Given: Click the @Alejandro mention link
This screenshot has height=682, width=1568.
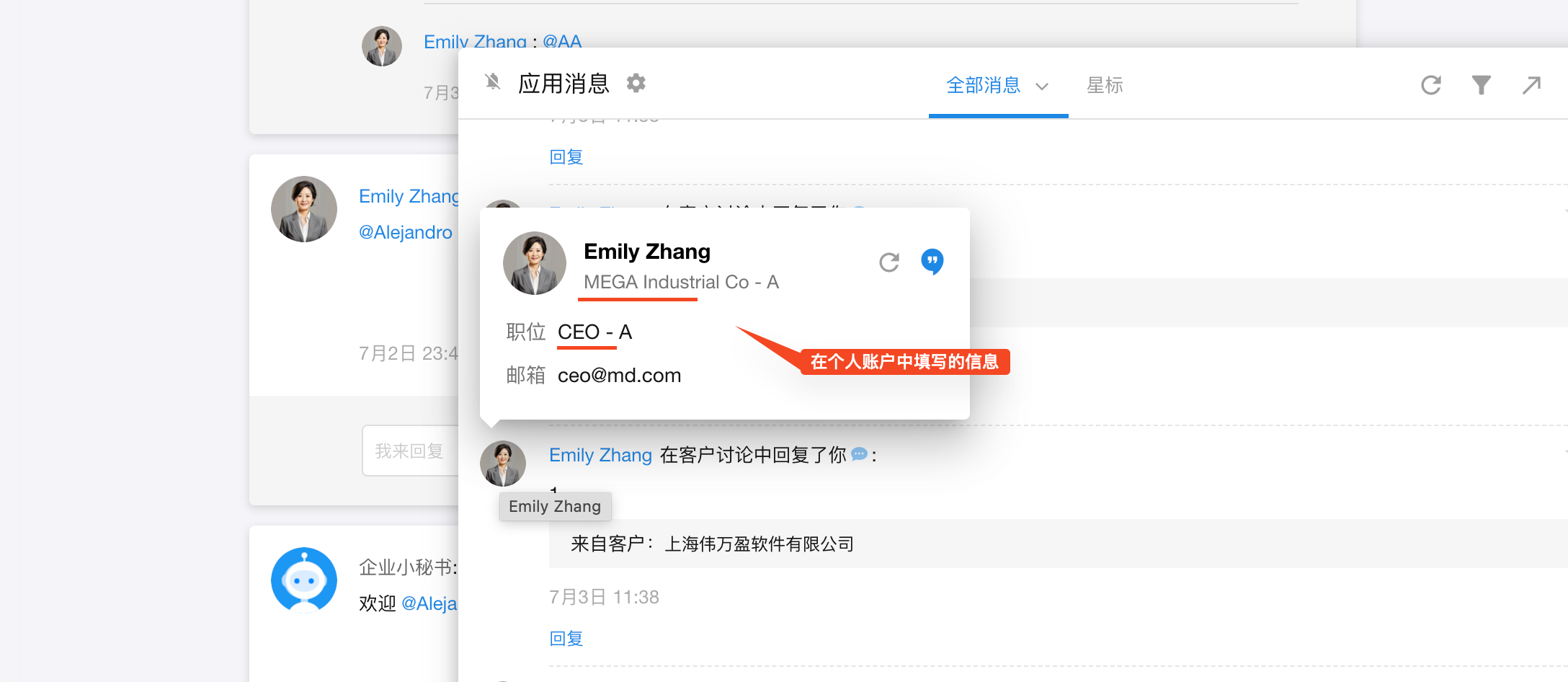Looking at the screenshot, I should (406, 232).
